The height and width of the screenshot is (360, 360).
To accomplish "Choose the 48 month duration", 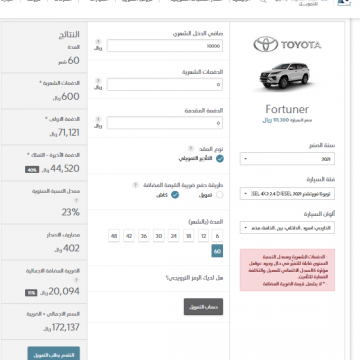I will pyautogui.click(x=114, y=236).
